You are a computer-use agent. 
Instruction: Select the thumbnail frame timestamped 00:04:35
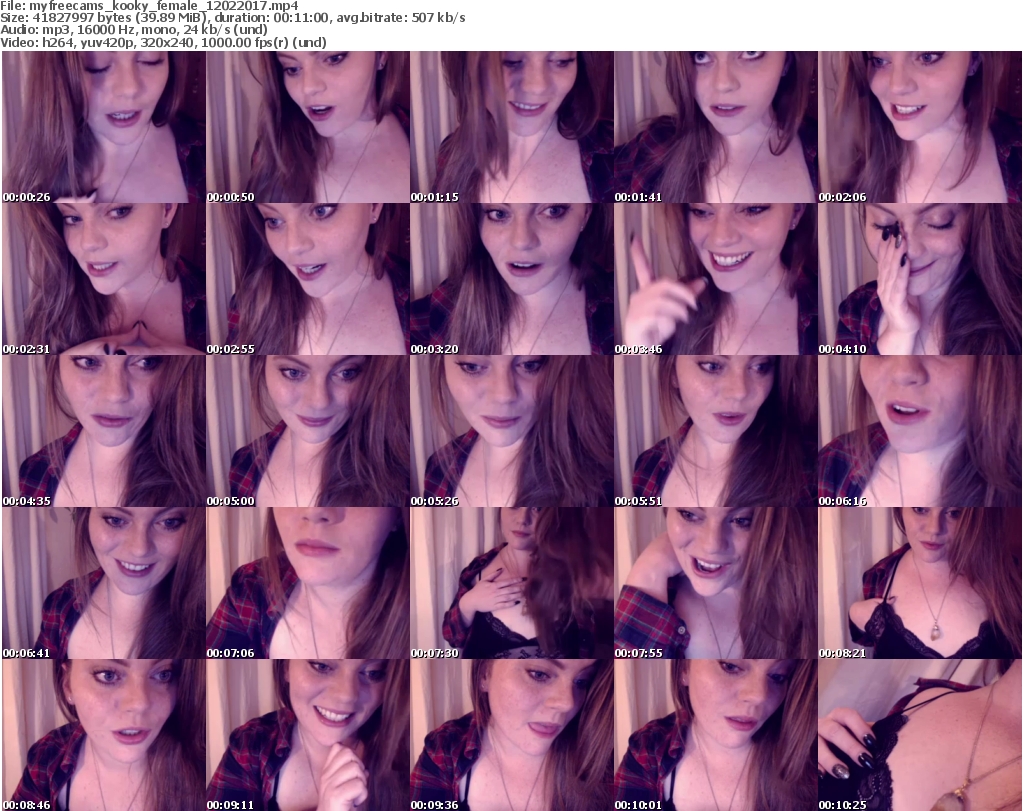[x=104, y=431]
